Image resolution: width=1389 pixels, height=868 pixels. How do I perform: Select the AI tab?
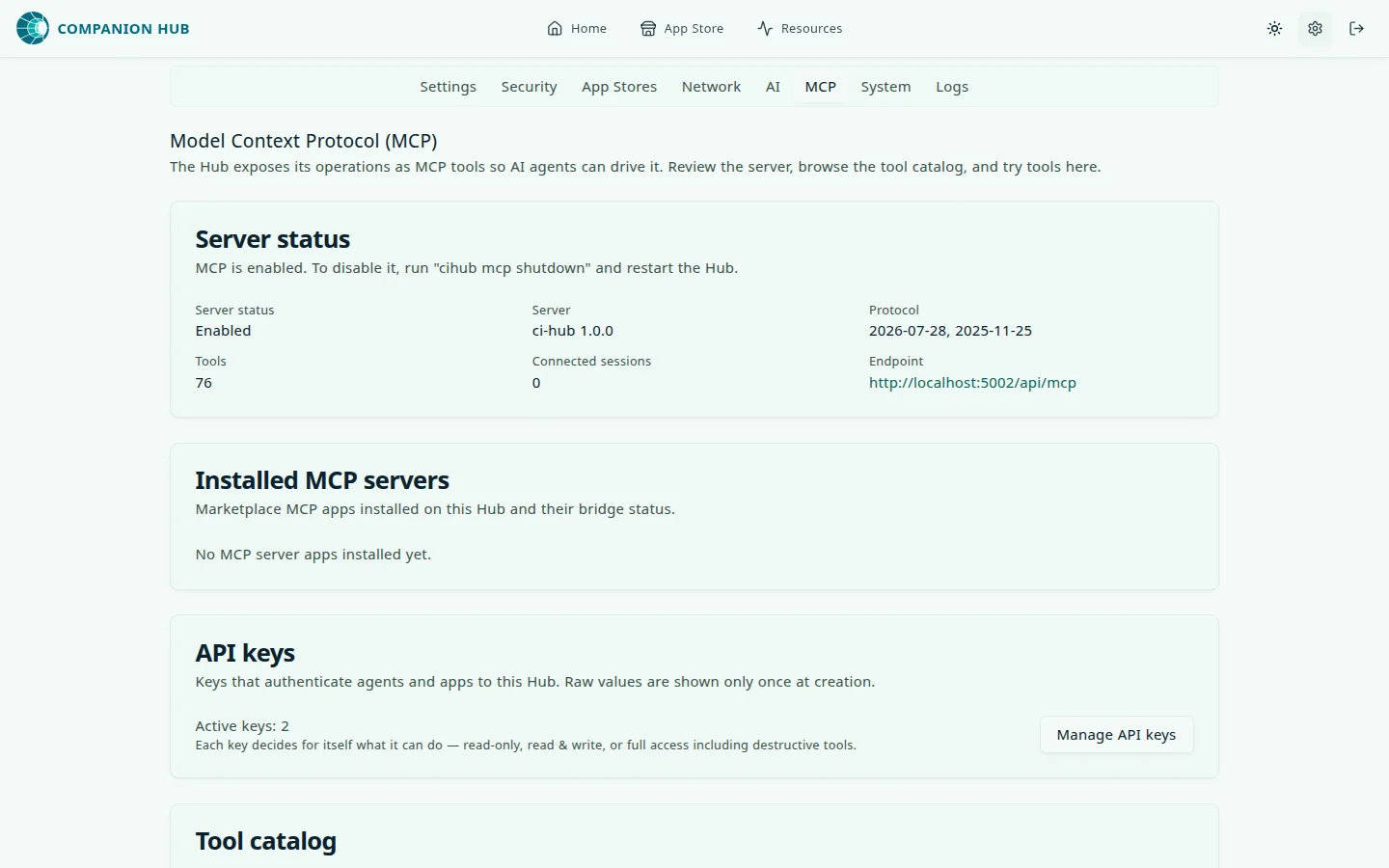(773, 87)
